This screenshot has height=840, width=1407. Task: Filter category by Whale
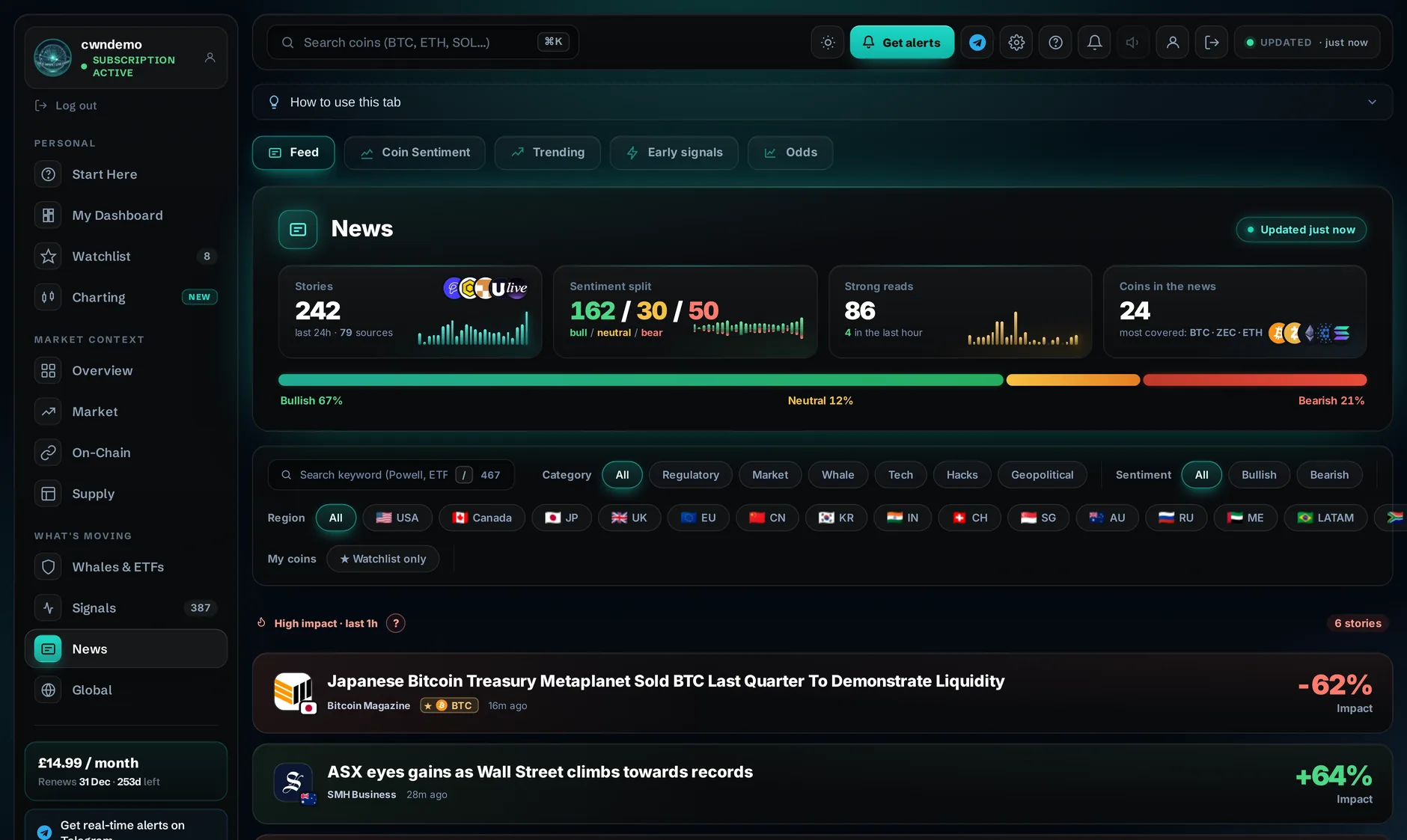837,475
